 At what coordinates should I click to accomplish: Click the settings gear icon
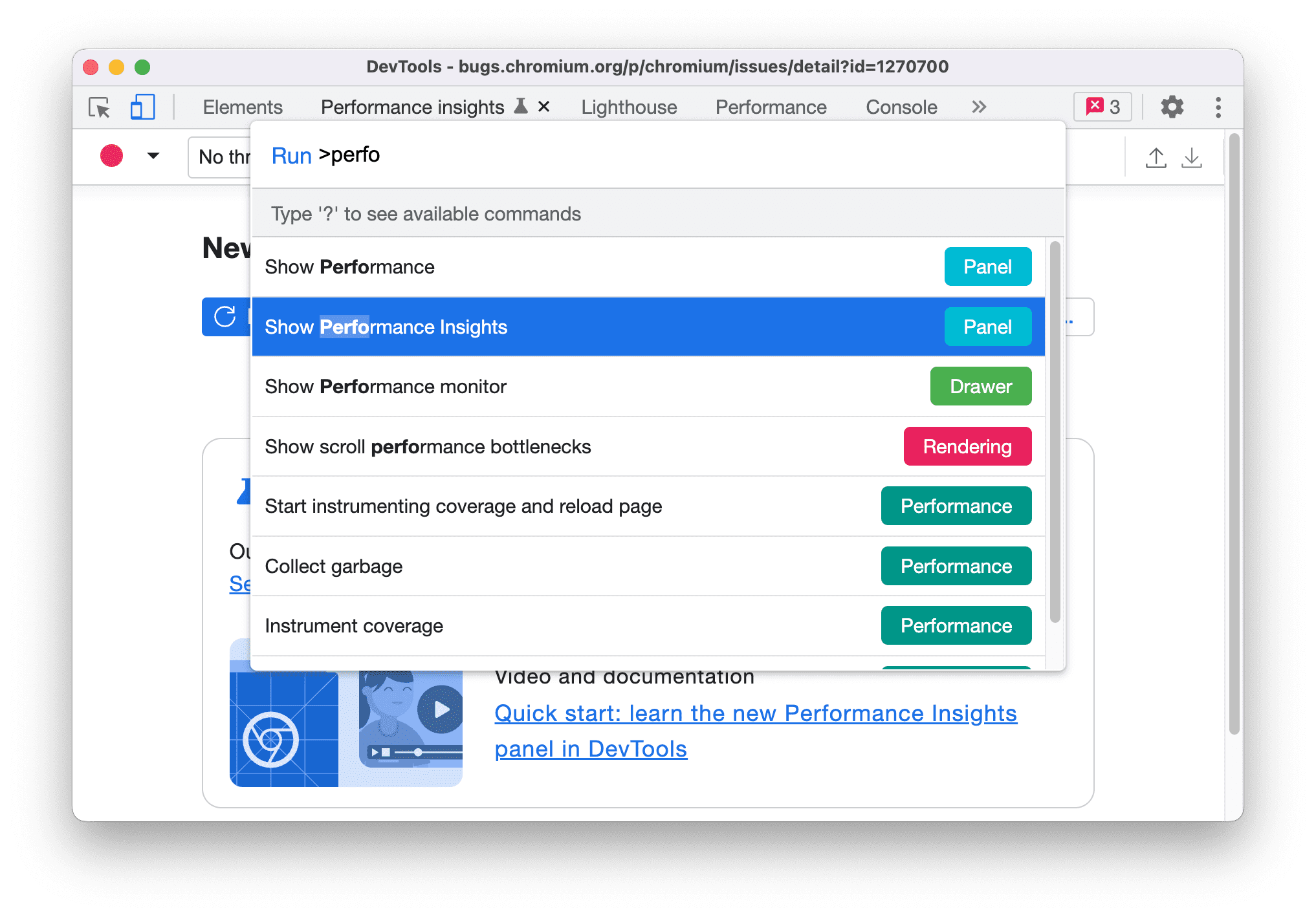point(1172,107)
